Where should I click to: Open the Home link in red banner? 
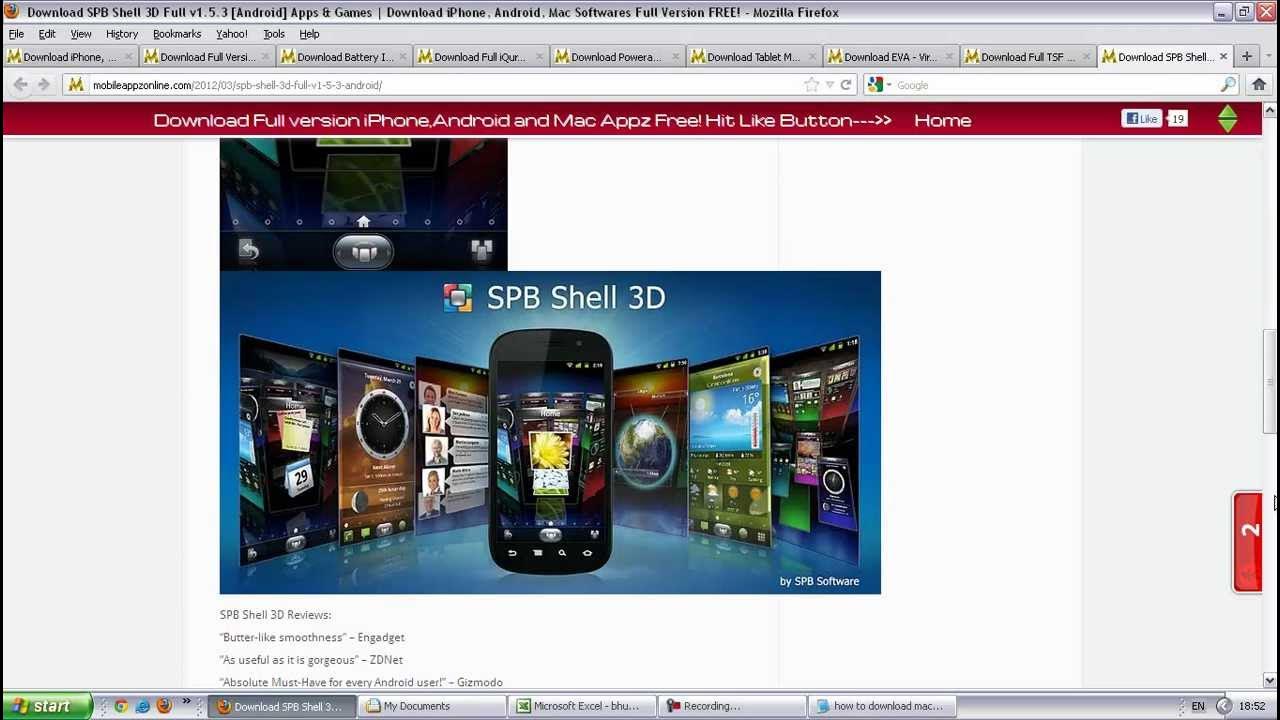tap(942, 120)
